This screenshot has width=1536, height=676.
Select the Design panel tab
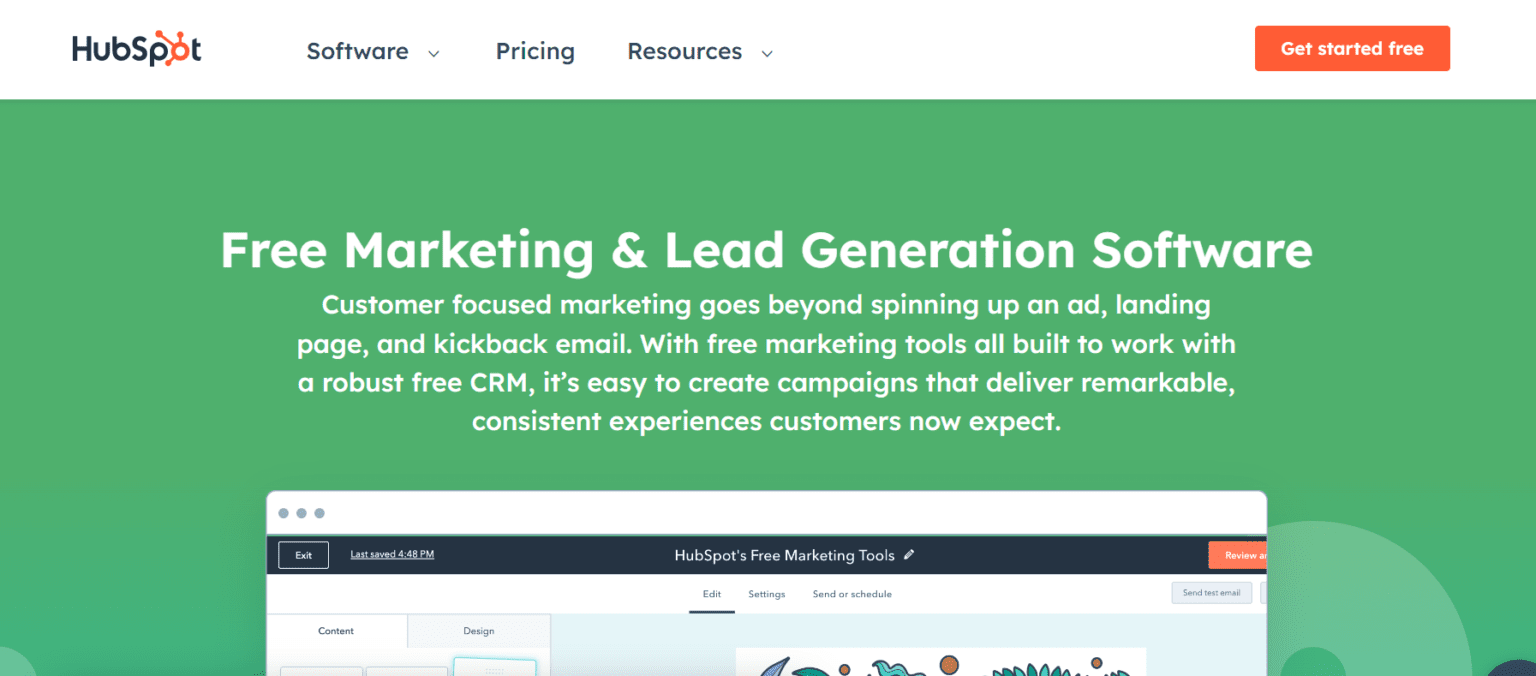click(x=479, y=631)
